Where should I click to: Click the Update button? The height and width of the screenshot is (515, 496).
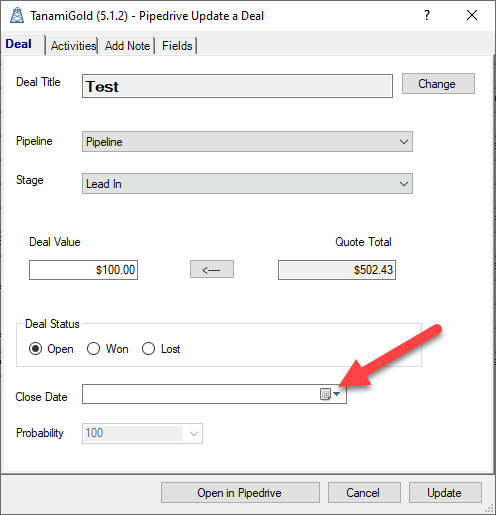[x=445, y=492]
